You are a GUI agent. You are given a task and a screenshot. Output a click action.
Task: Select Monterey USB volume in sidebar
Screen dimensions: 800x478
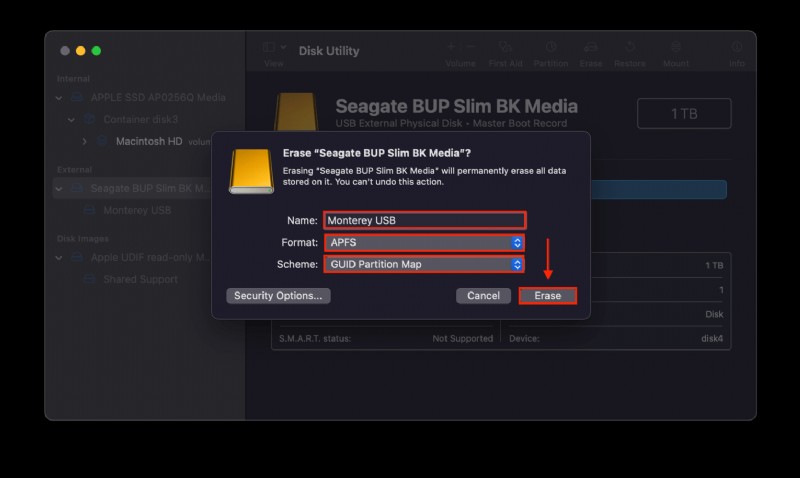(x=137, y=210)
